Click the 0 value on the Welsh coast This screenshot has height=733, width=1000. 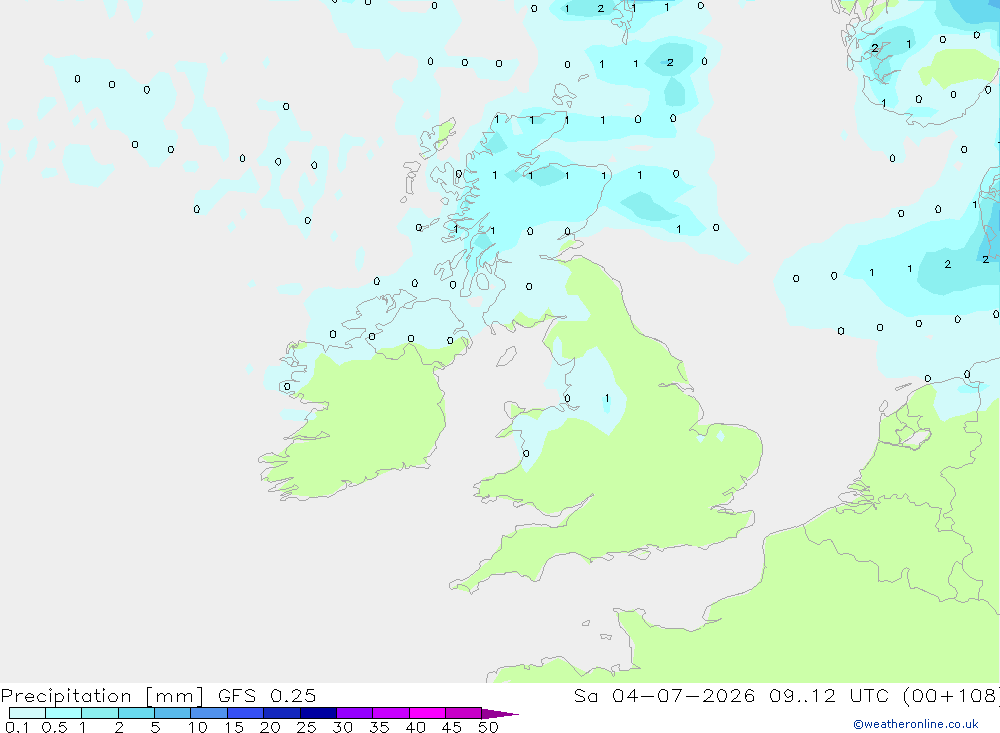click(x=526, y=454)
